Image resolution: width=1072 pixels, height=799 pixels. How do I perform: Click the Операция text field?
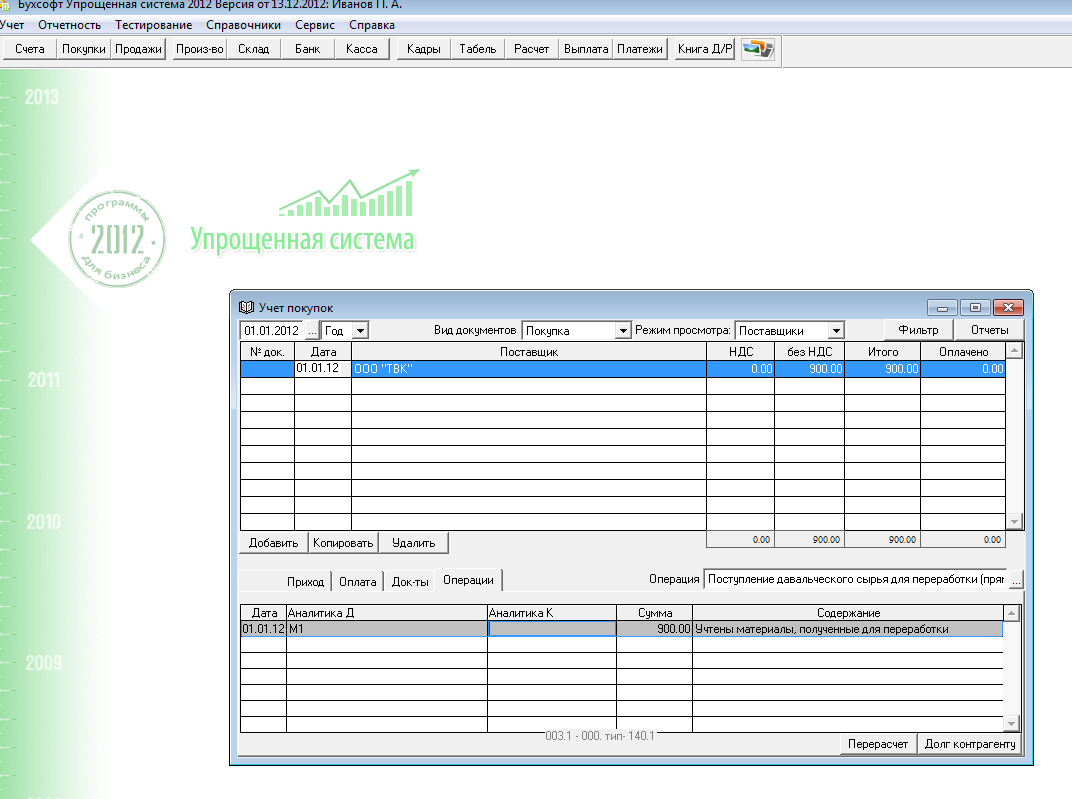coord(856,580)
